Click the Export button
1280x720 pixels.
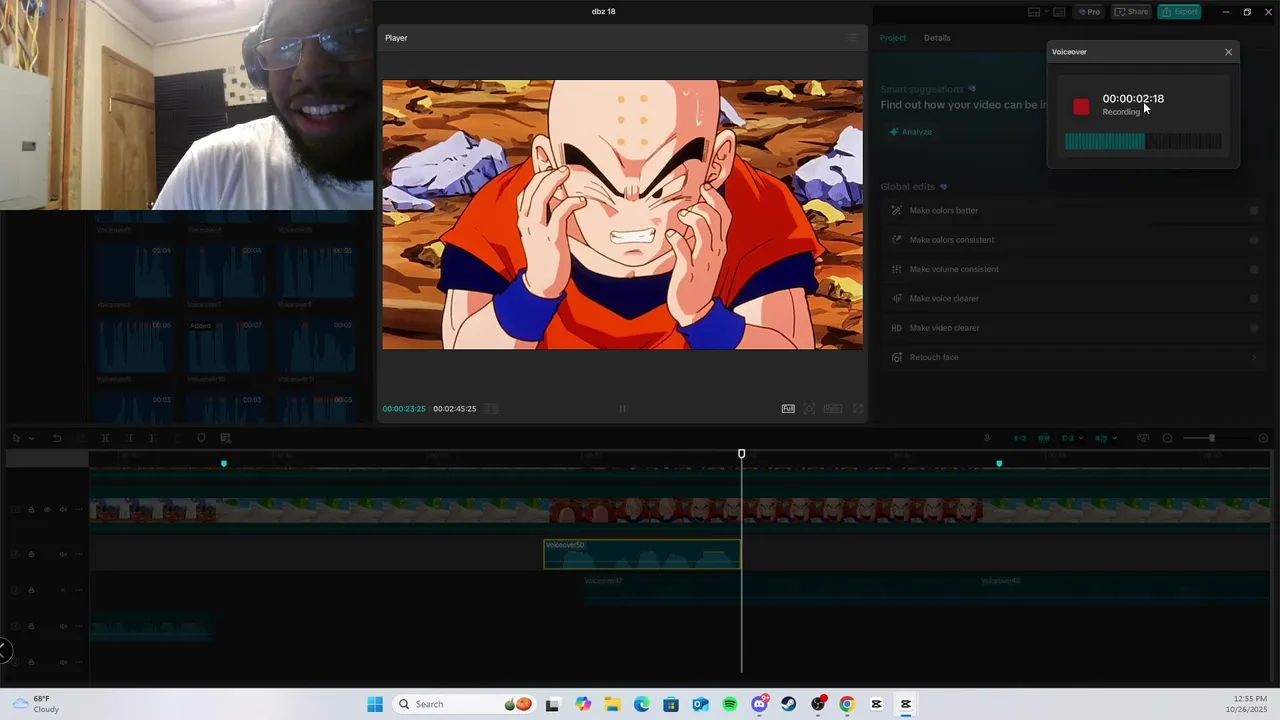[x=1179, y=12]
